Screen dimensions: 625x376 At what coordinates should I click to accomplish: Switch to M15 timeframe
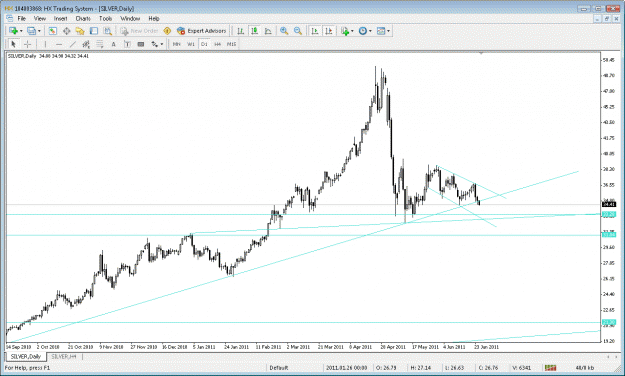click(x=232, y=44)
